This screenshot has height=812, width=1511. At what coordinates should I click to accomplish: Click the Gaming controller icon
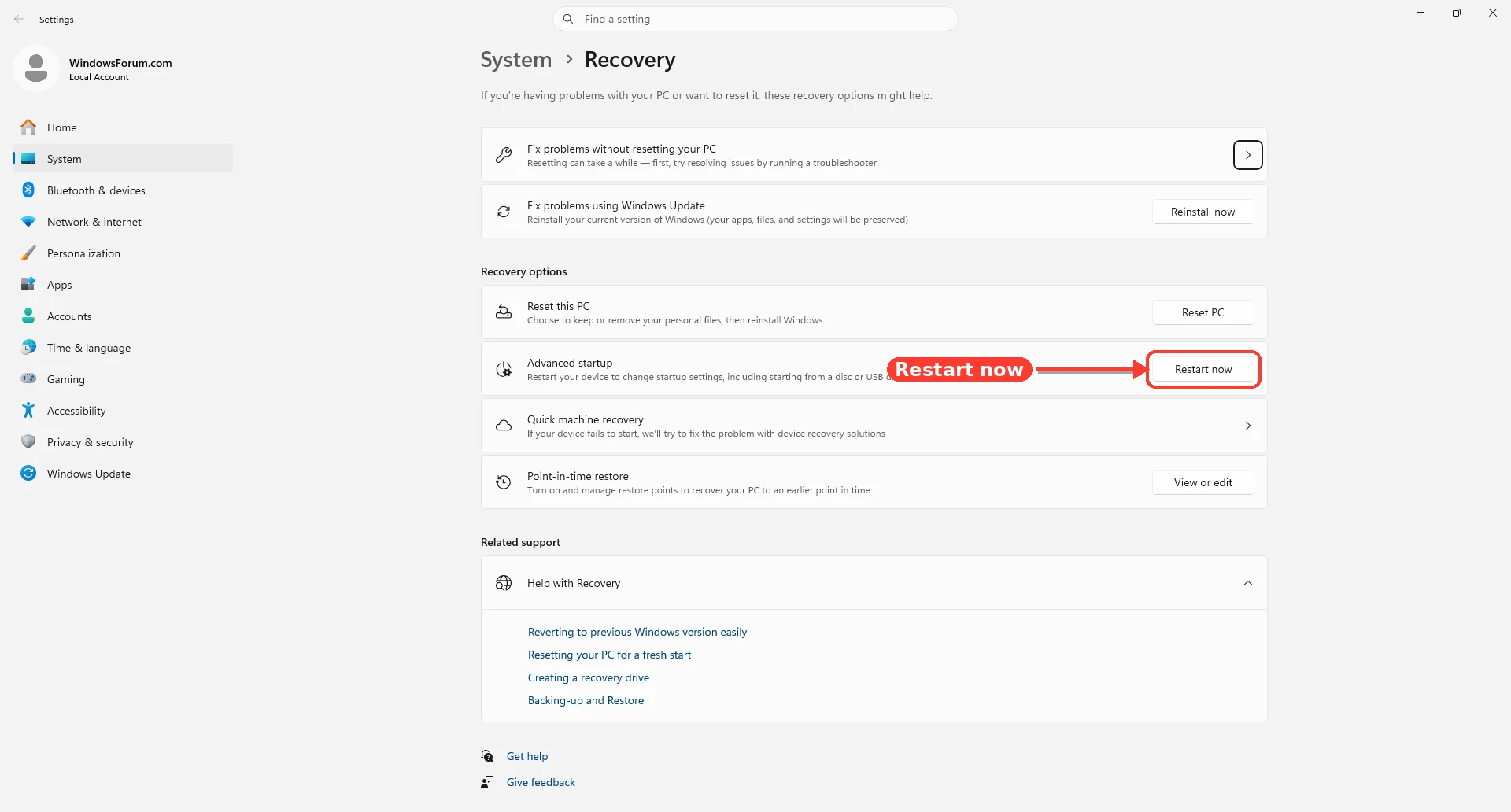(x=28, y=378)
